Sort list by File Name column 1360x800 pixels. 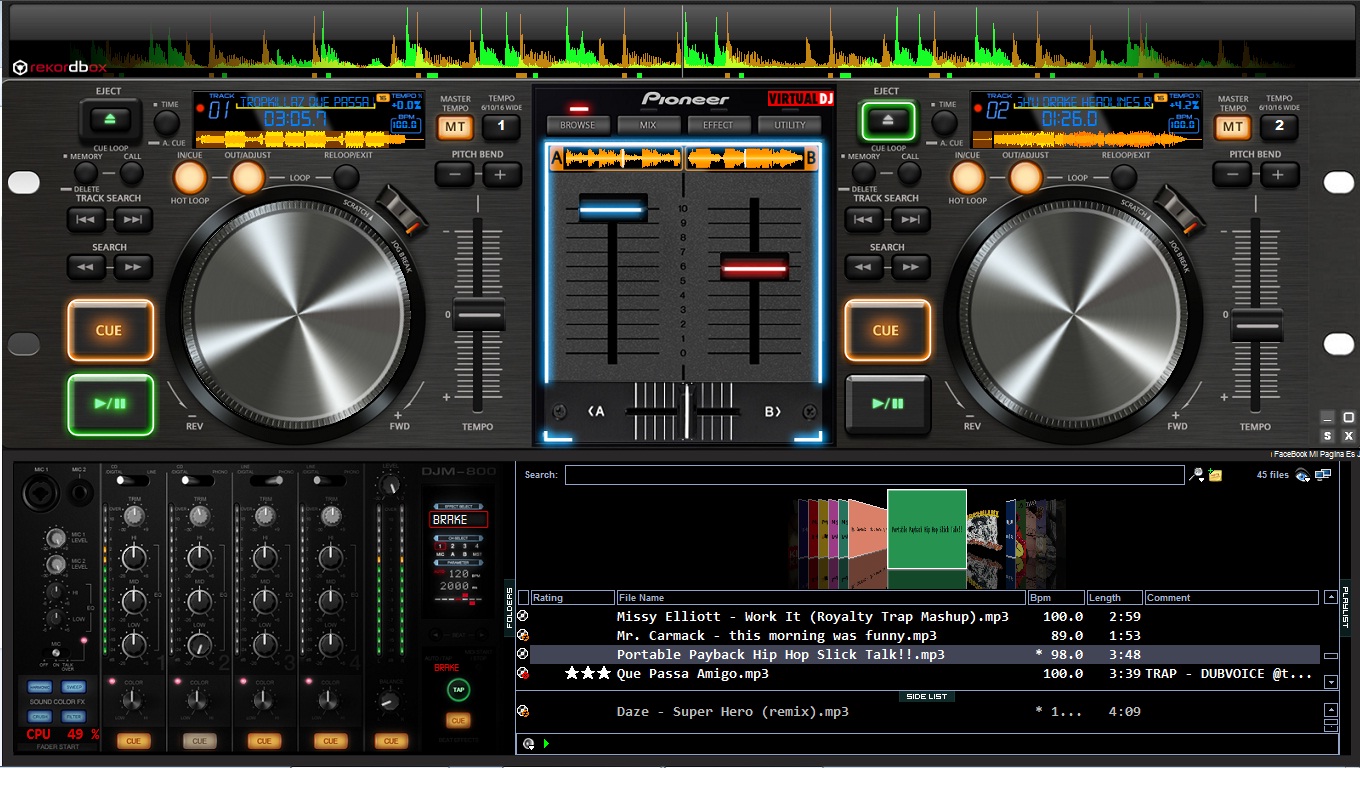[x=821, y=598]
